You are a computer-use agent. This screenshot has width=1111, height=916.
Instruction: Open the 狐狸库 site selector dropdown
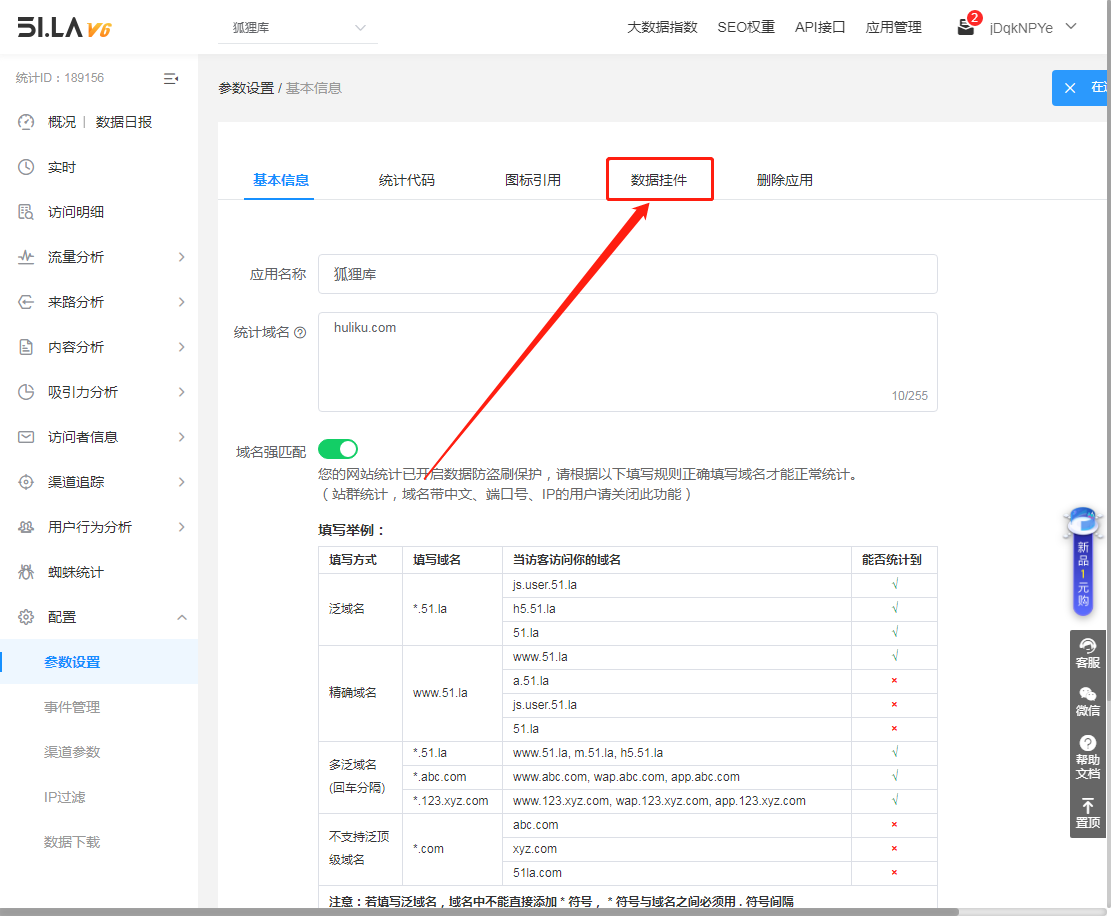(x=298, y=28)
